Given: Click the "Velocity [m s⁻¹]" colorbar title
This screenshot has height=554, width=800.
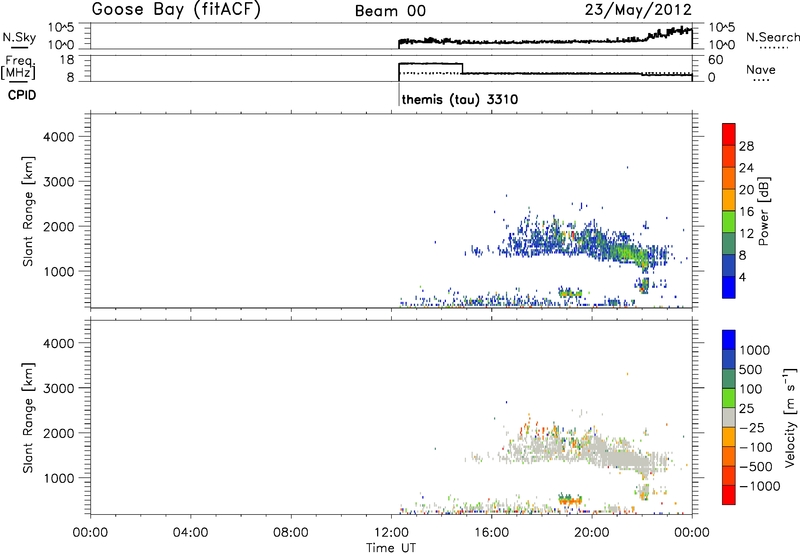Looking at the screenshot, I should pyautogui.click(x=790, y=417).
